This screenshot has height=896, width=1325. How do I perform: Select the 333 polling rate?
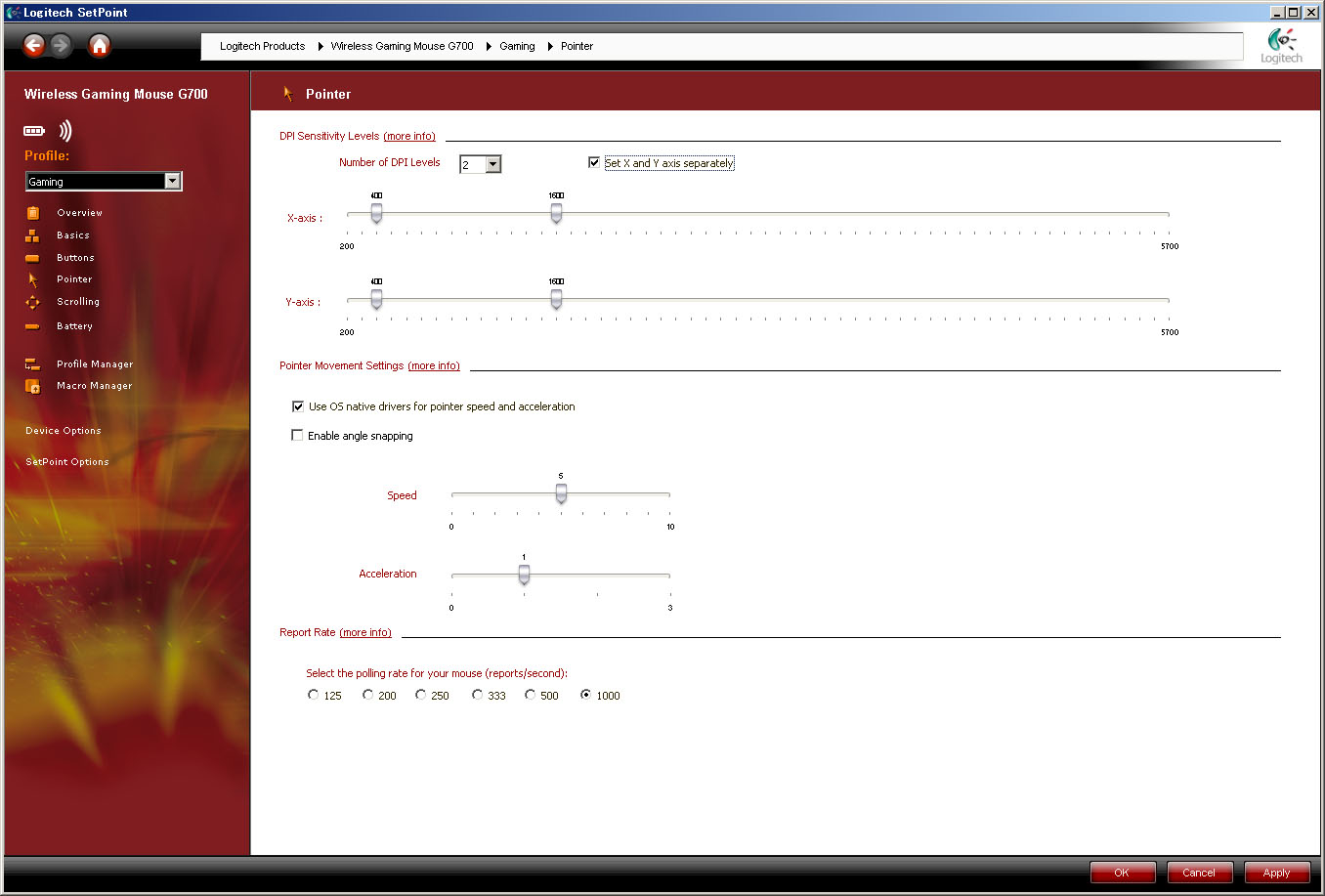pos(477,695)
